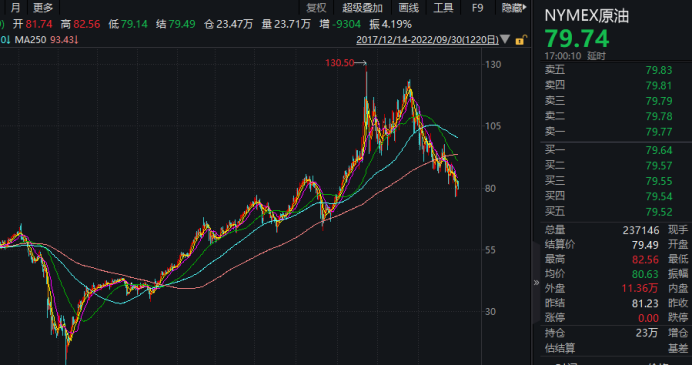693x365 pixels.
Task: Click the 卖五 ask price 79.83
Action: (659, 70)
